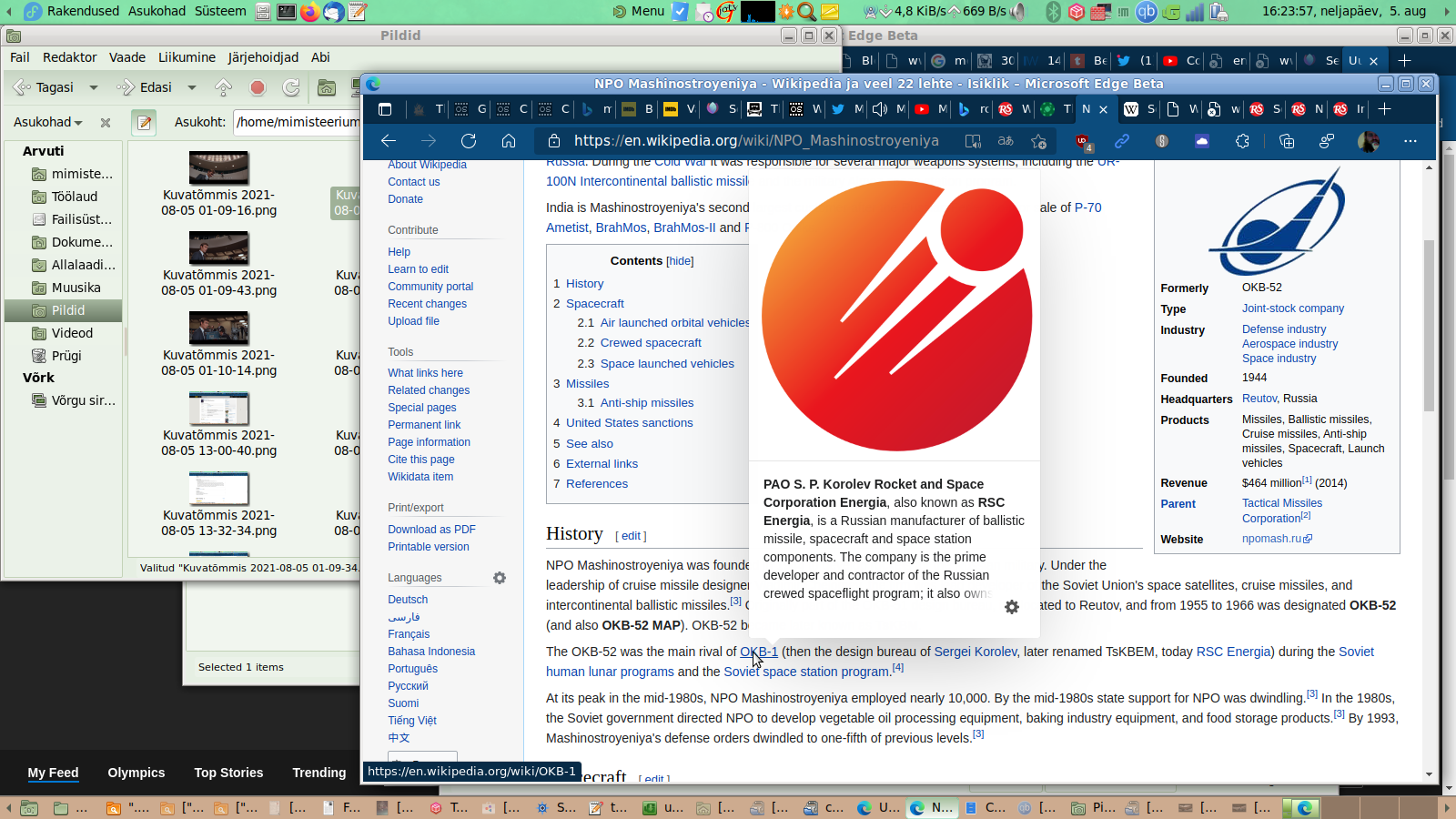Open the Redaktor menu

[70, 57]
